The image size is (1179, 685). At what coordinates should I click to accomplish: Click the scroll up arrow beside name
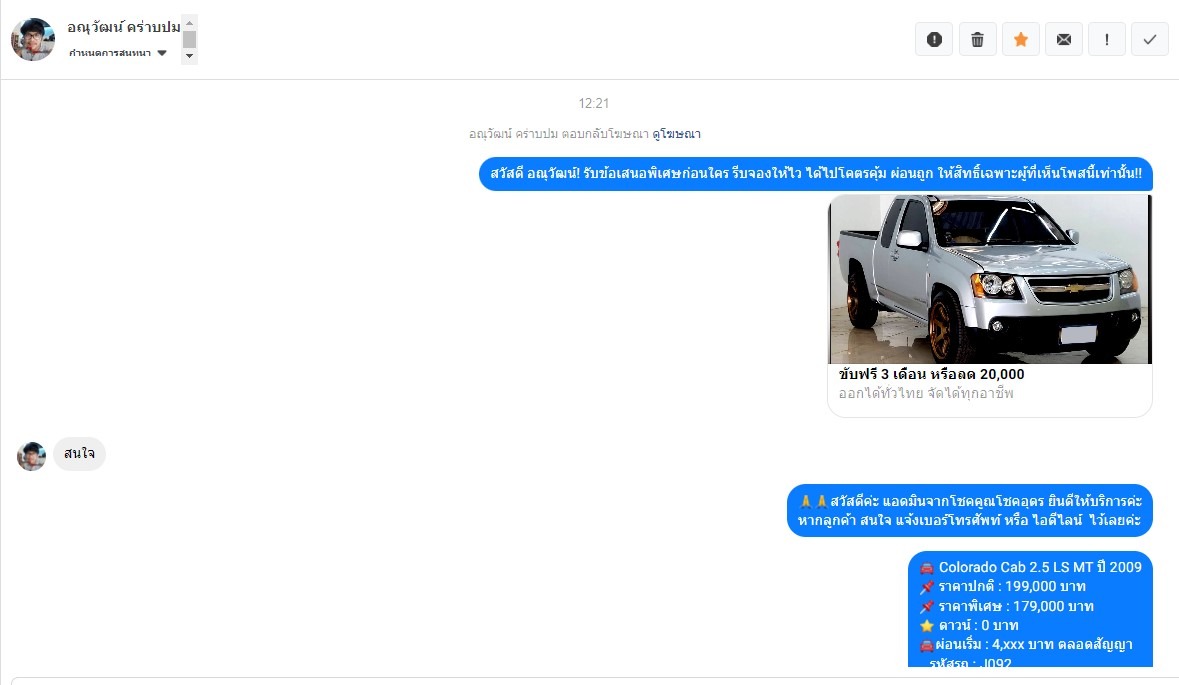click(189, 23)
